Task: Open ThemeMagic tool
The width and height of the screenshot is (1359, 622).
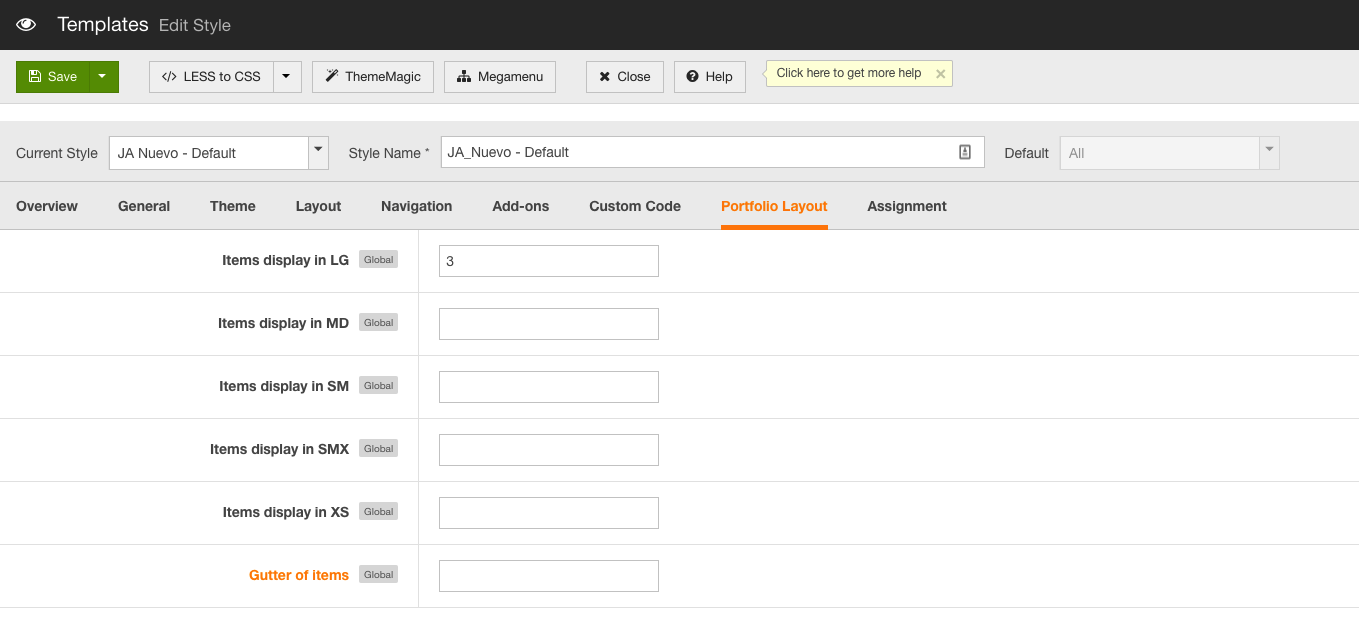Action: click(372, 77)
